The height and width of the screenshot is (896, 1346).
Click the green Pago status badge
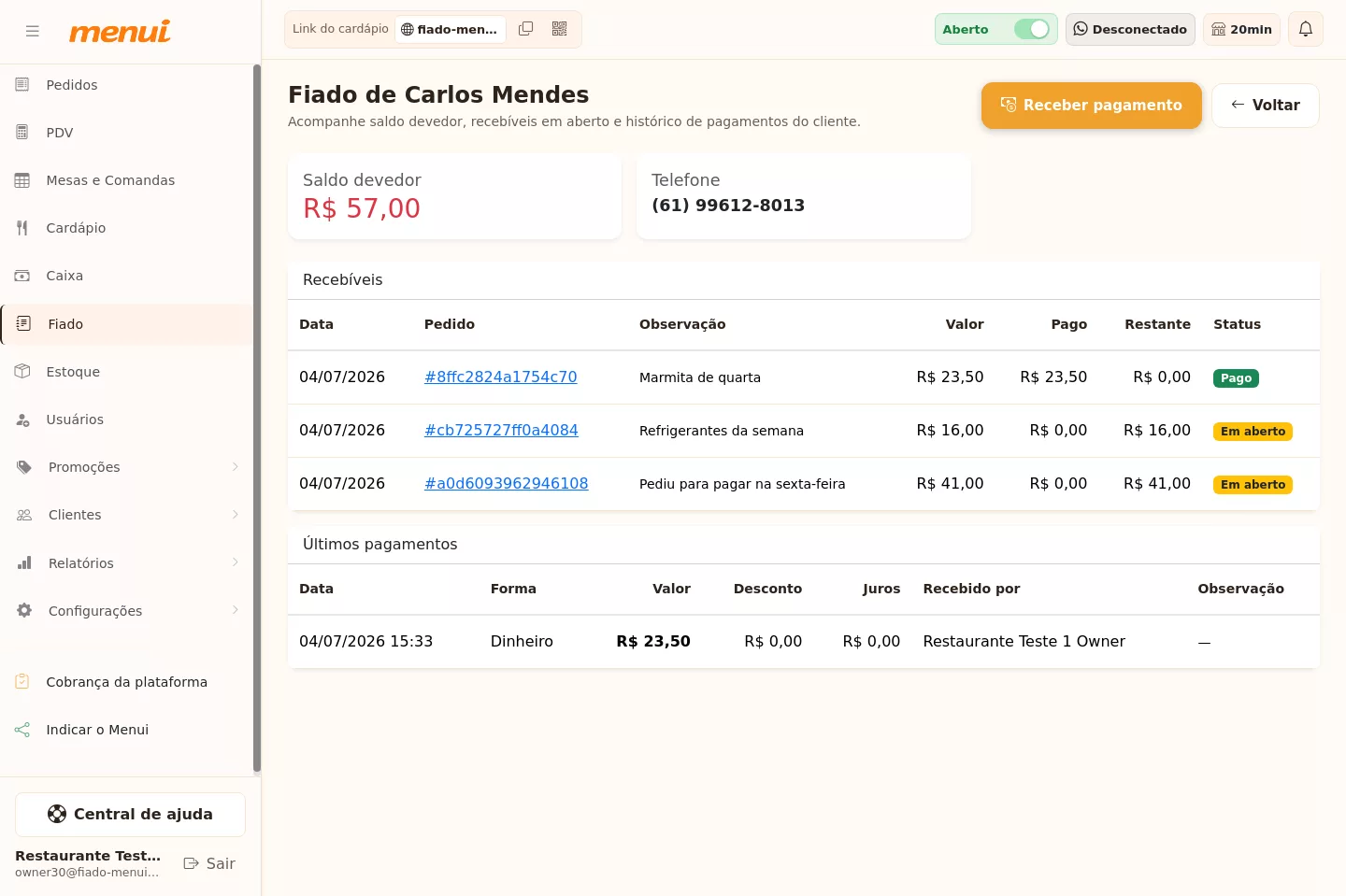(1236, 378)
